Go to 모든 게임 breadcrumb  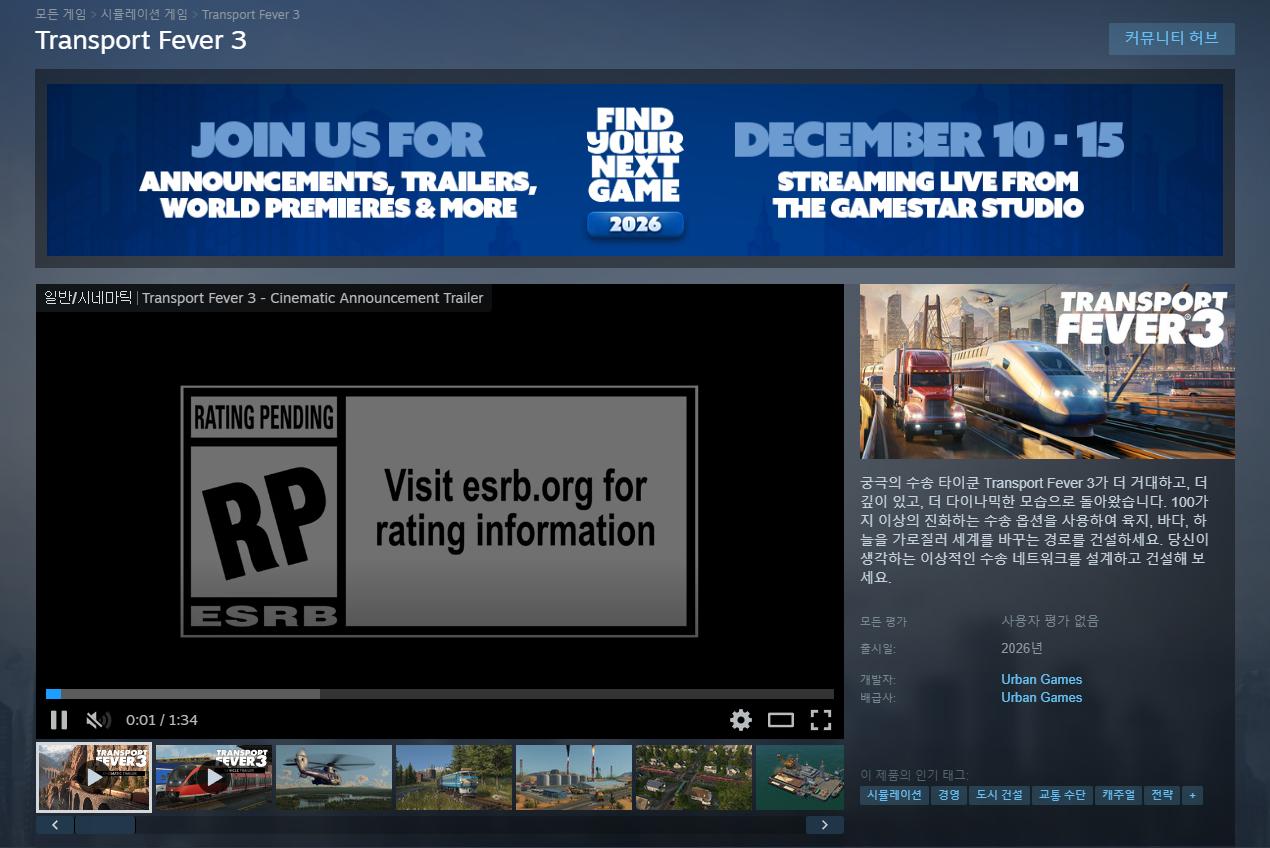[x=60, y=14]
